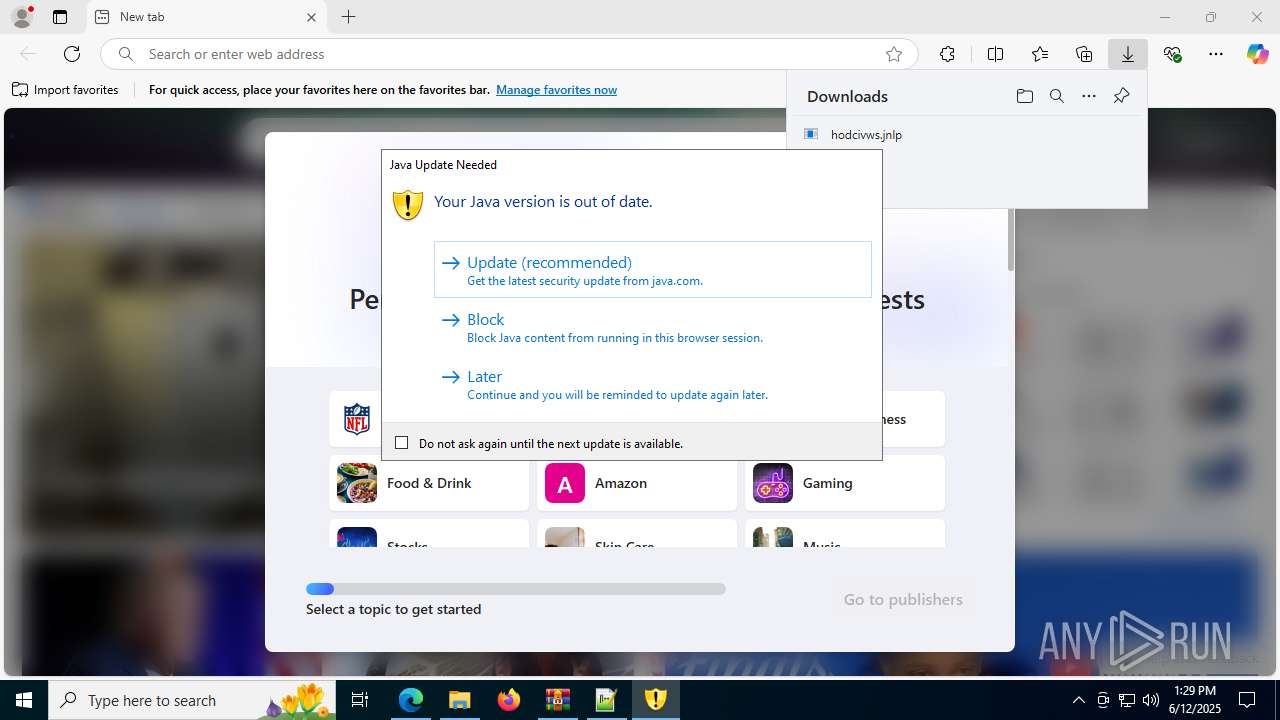Click the address bar search field
1280x720 pixels.
pyautogui.click(x=510, y=54)
